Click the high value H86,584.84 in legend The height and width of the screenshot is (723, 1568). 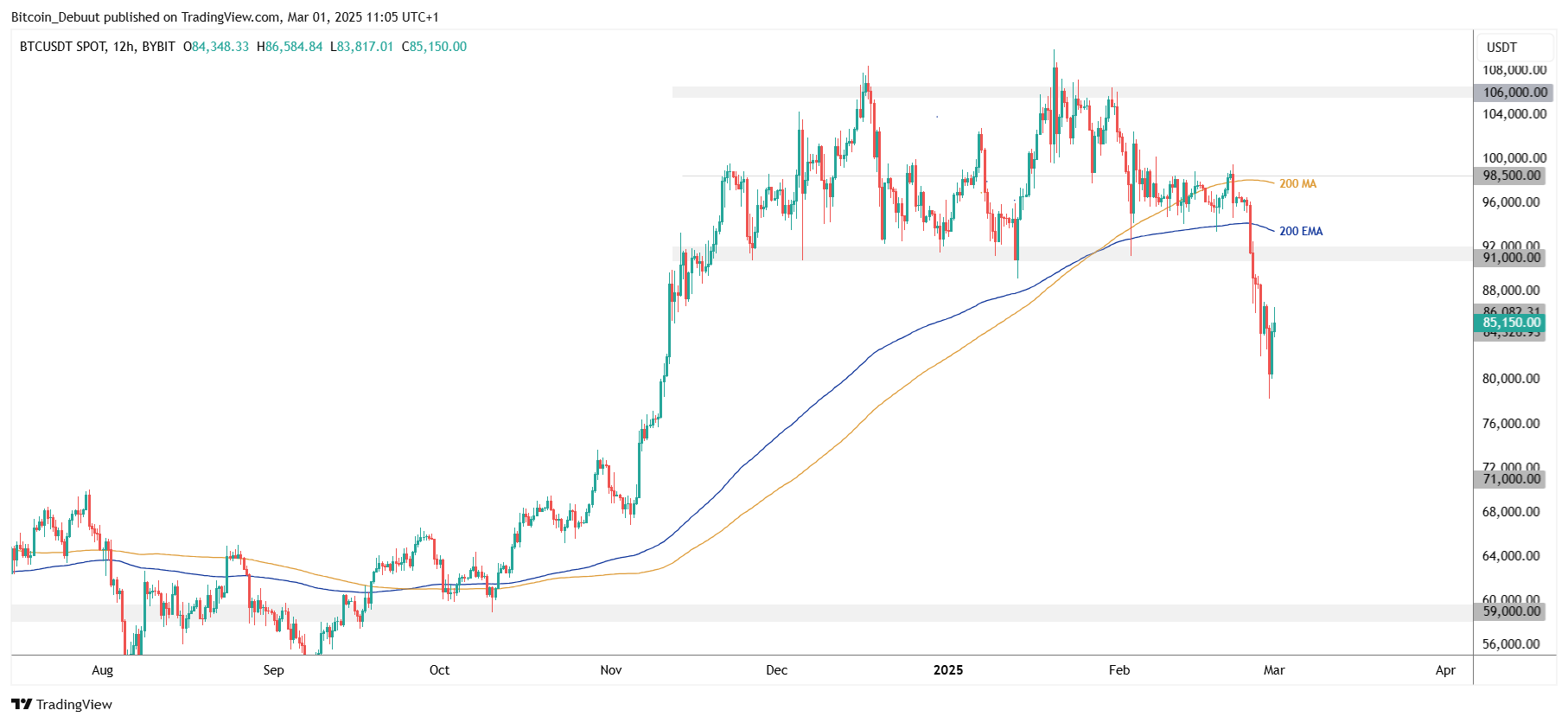click(x=290, y=47)
